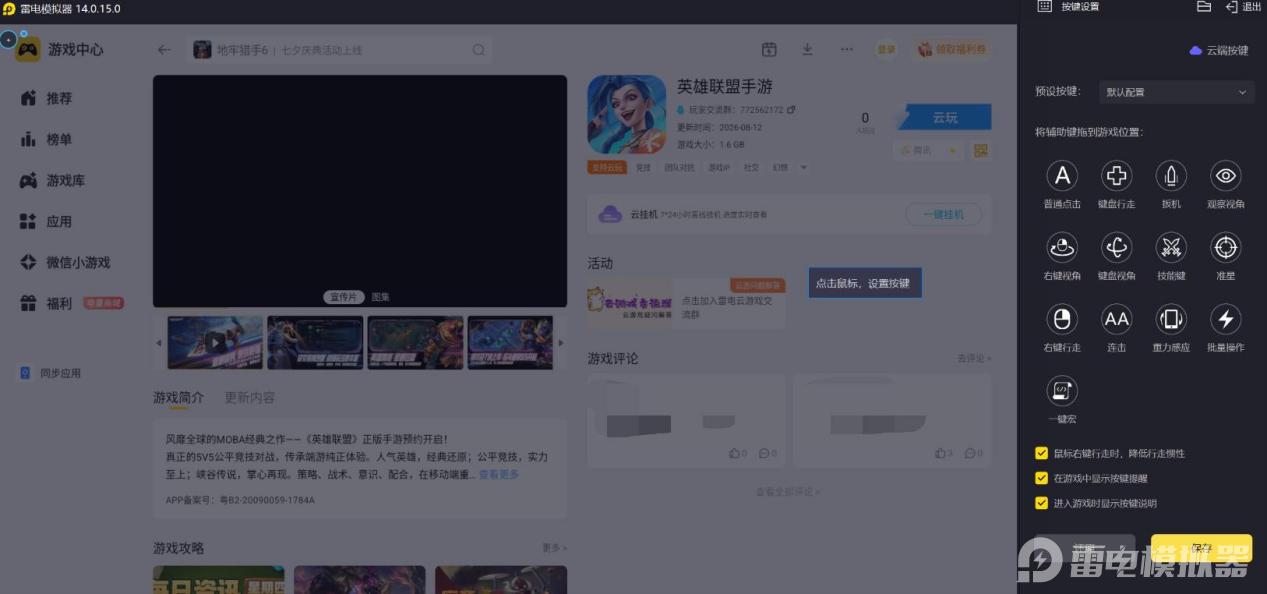Screen dimensions: 1267x594
Task: Select the 右键行走 mouse walk icon
Action: coord(1061,319)
